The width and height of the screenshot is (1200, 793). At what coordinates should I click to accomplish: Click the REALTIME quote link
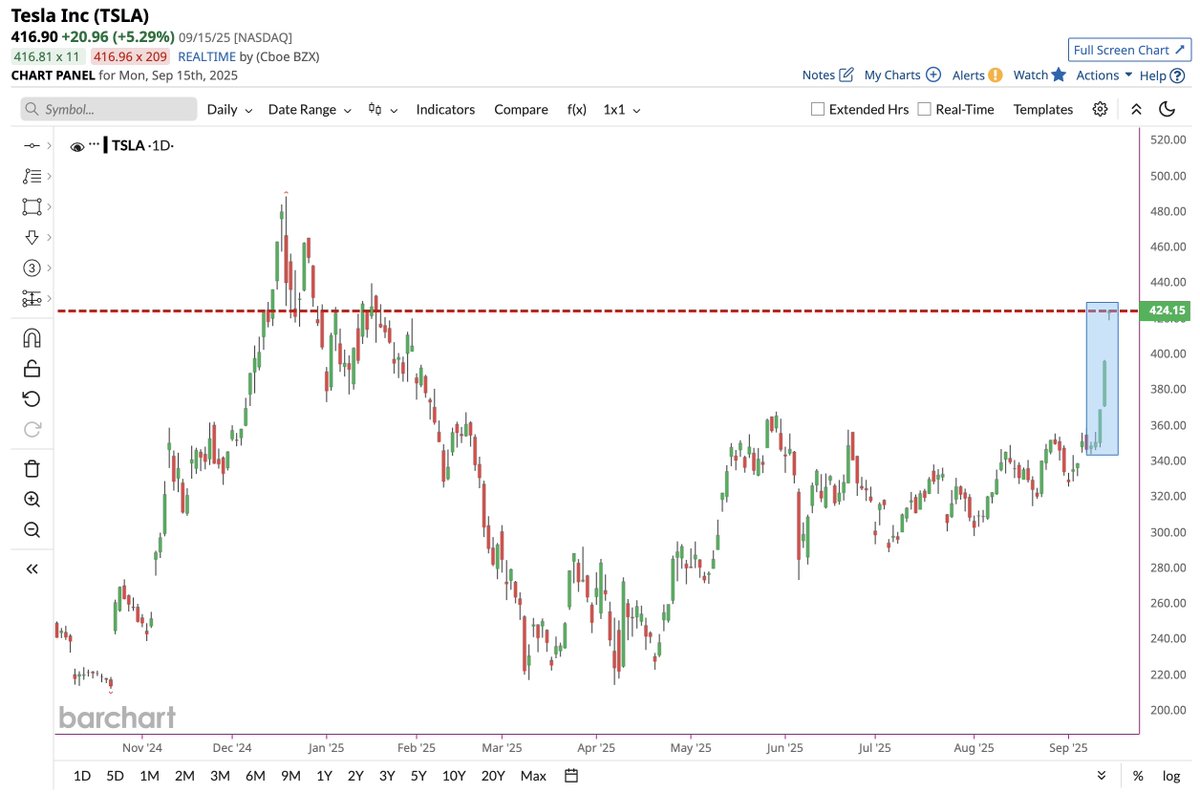tap(206, 57)
